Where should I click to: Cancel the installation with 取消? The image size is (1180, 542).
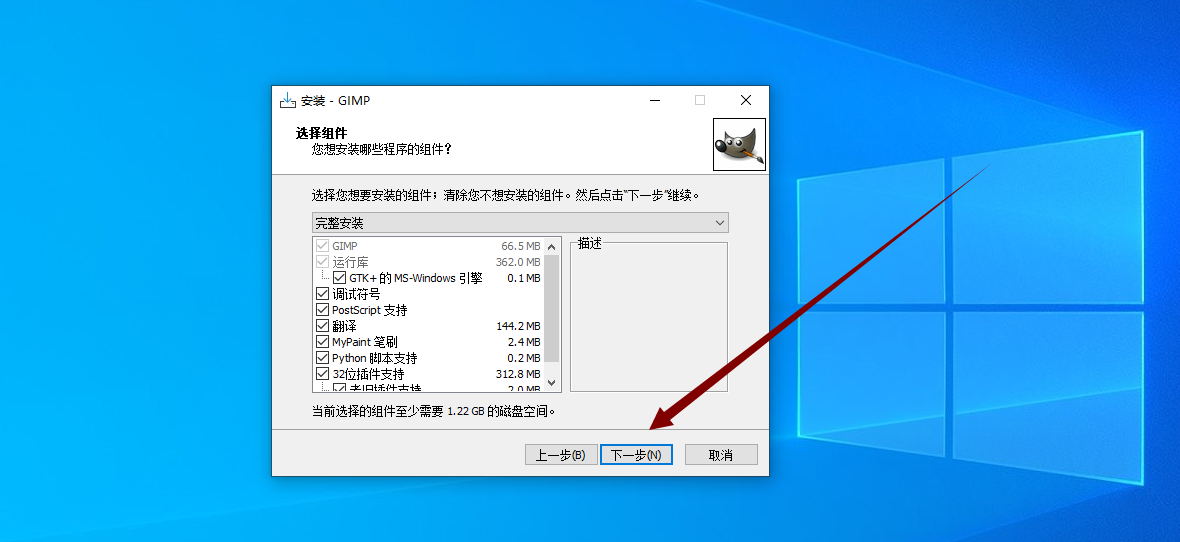[x=721, y=455]
